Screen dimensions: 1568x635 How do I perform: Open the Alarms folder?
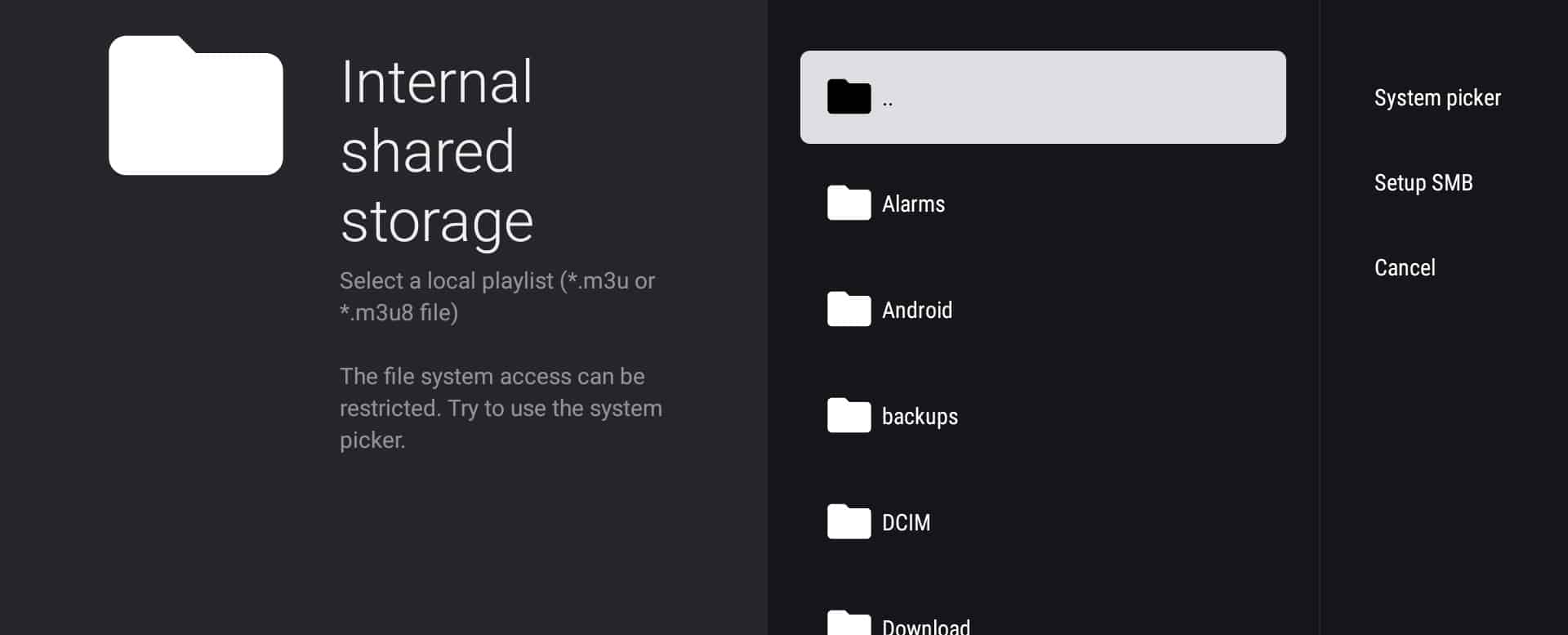[1043, 203]
